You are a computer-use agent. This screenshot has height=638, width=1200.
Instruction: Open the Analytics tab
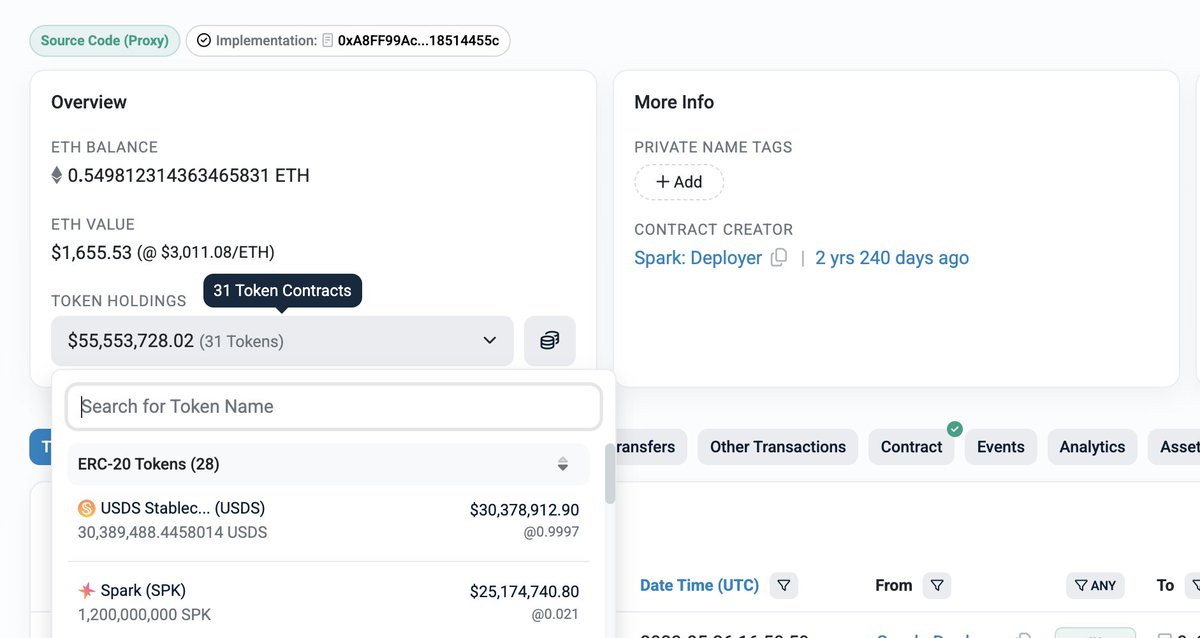coord(1092,447)
